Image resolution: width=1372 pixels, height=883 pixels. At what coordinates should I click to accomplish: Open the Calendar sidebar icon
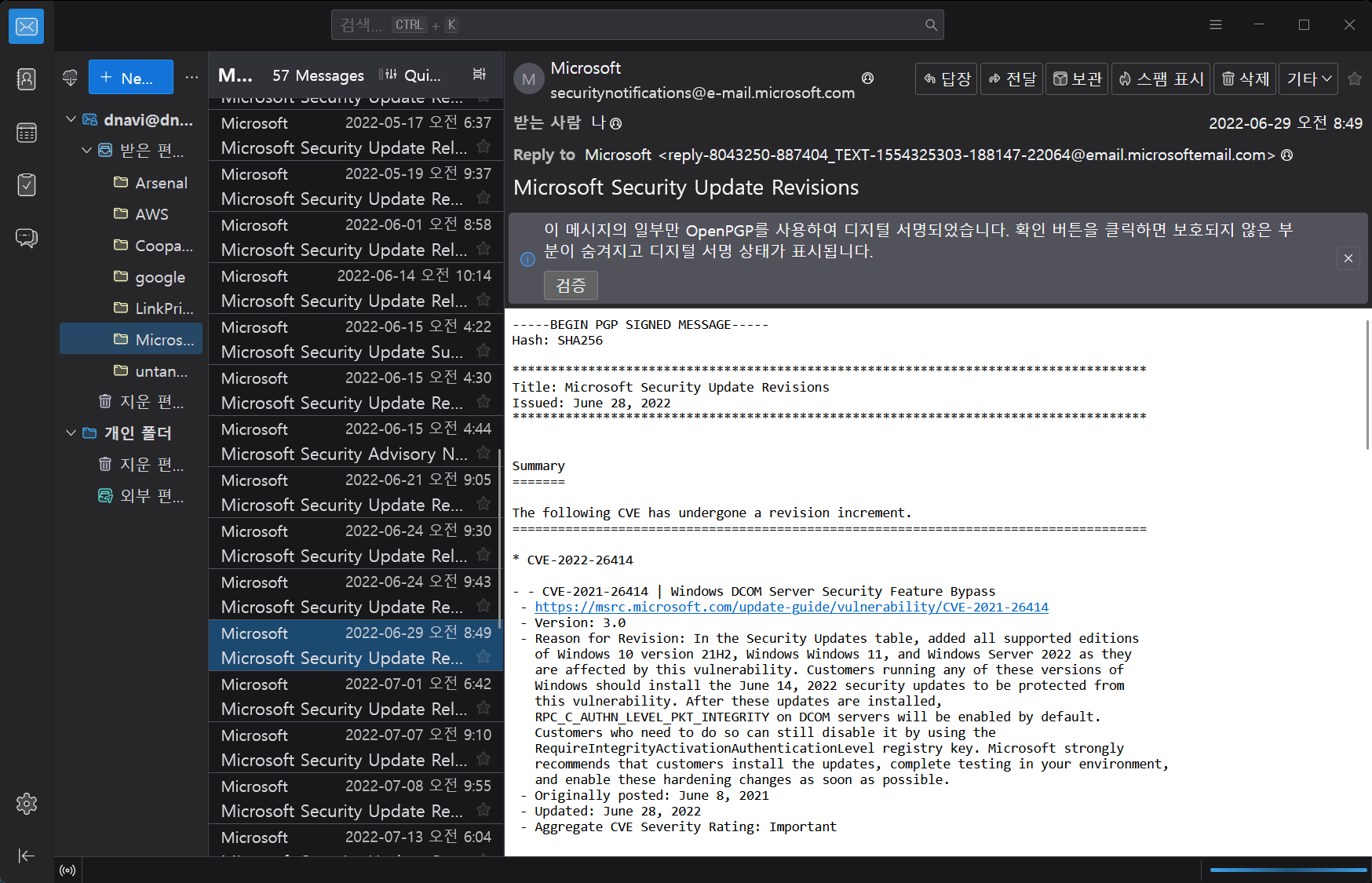[x=26, y=133]
